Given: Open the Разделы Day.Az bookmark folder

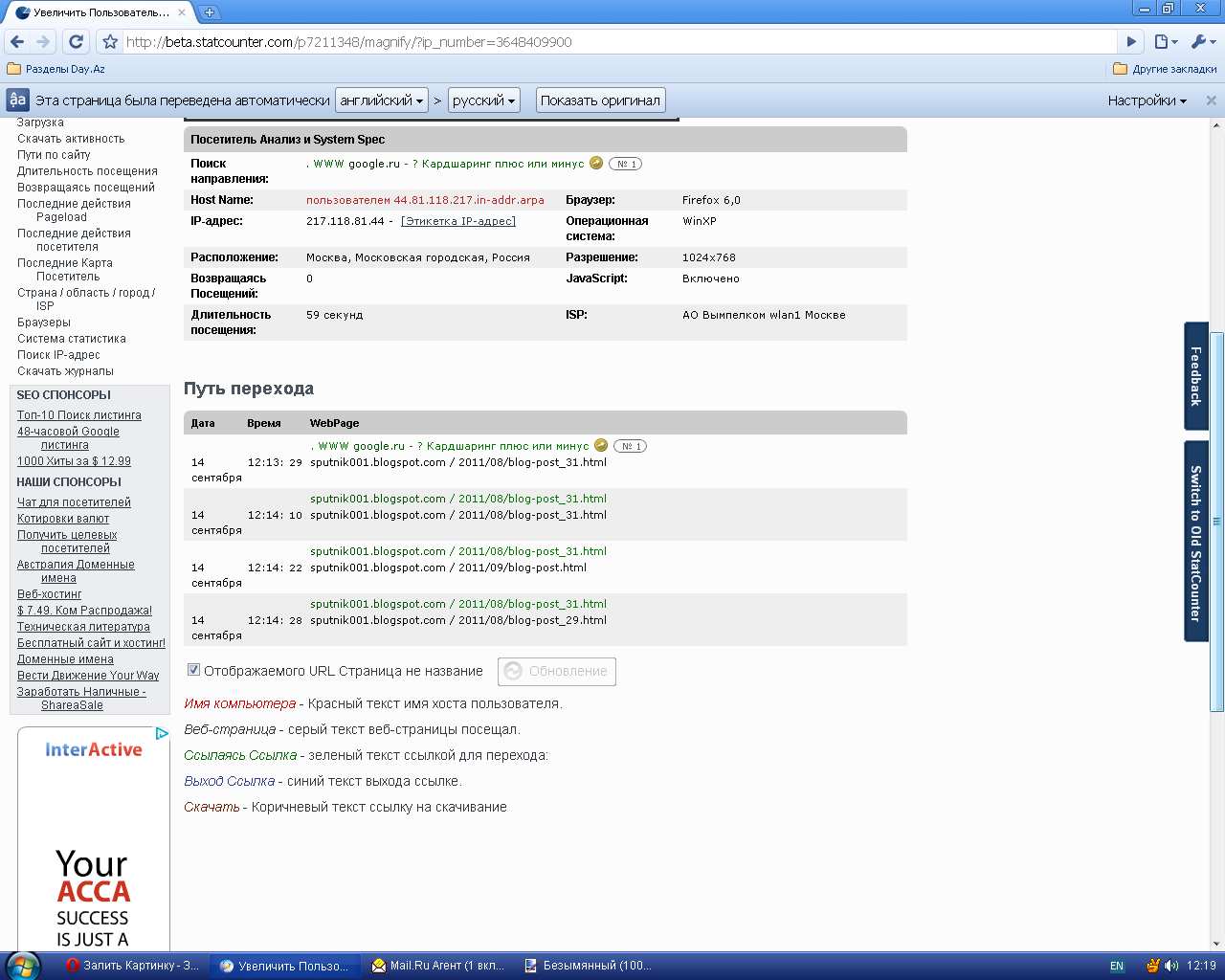Looking at the screenshot, I should click(56, 69).
